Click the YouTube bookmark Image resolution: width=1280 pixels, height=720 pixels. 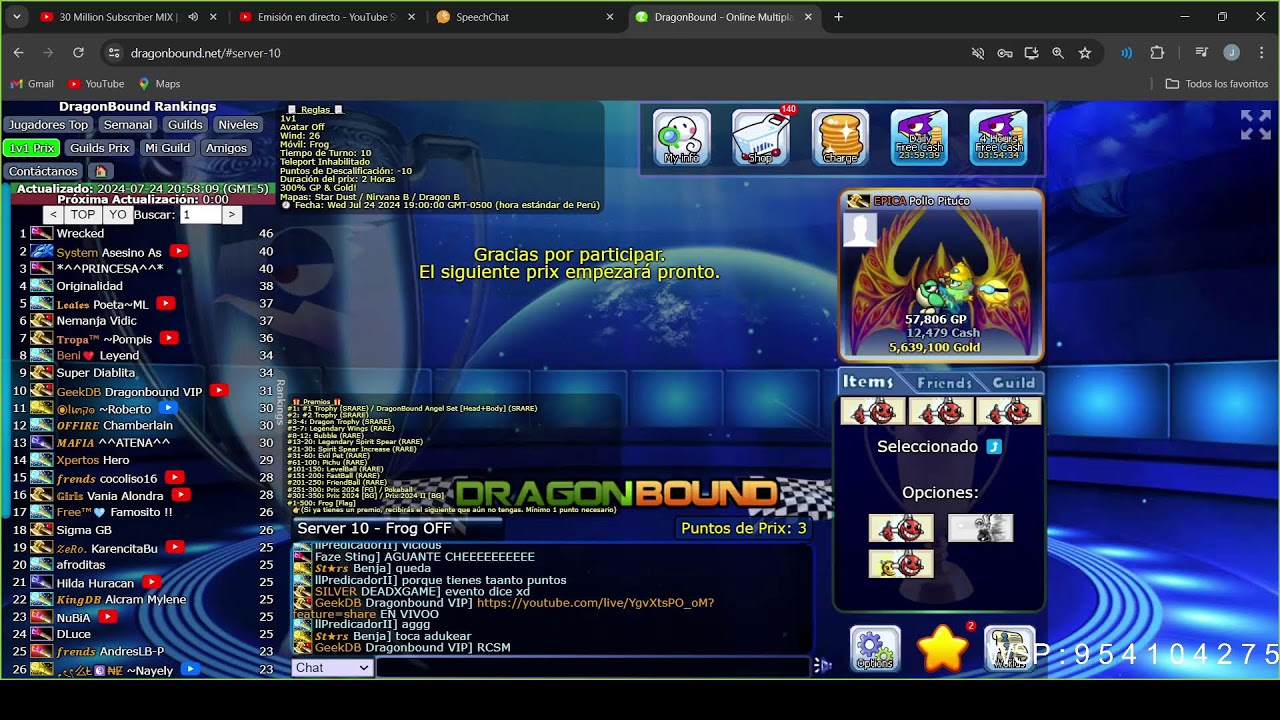(96, 84)
